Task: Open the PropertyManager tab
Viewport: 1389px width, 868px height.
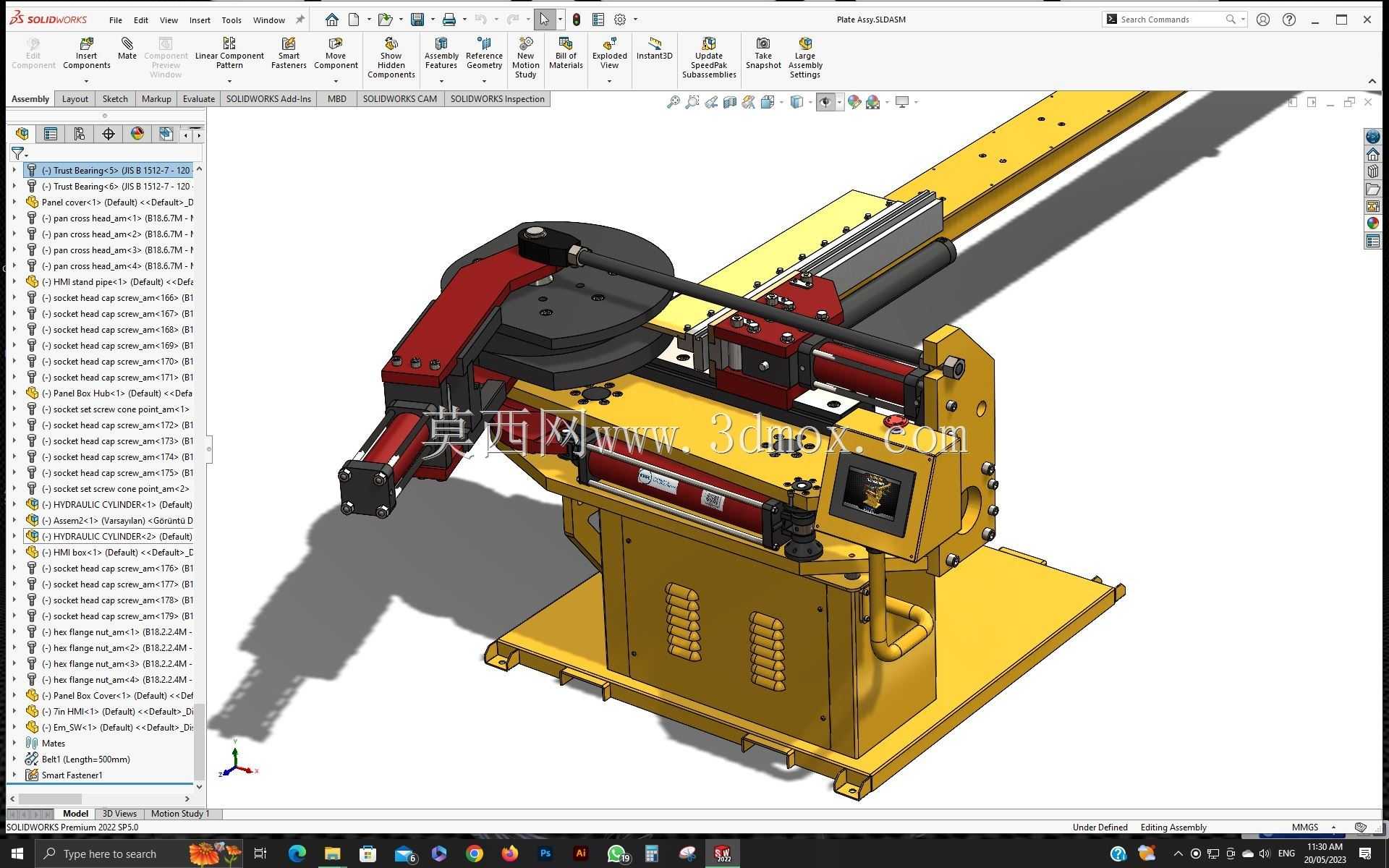Action: [x=51, y=134]
